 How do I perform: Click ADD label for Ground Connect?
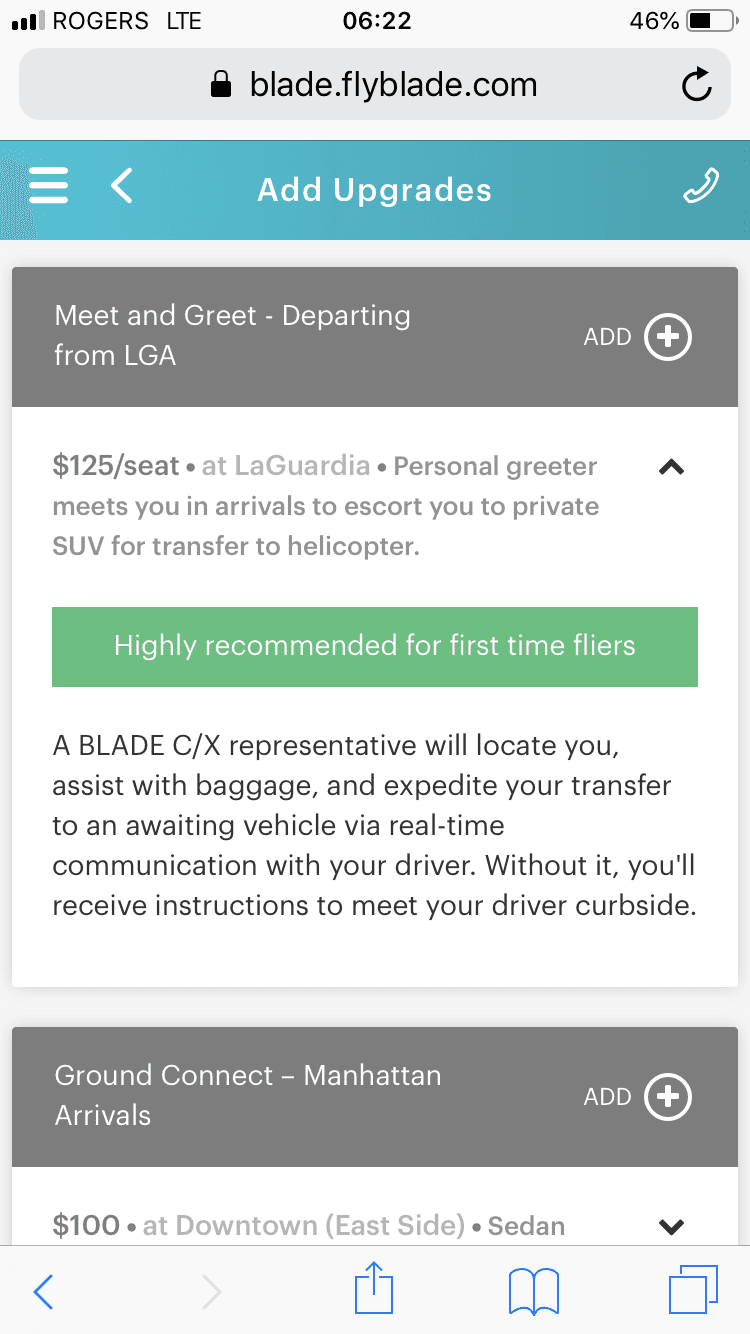click(x=607, y=1097)
